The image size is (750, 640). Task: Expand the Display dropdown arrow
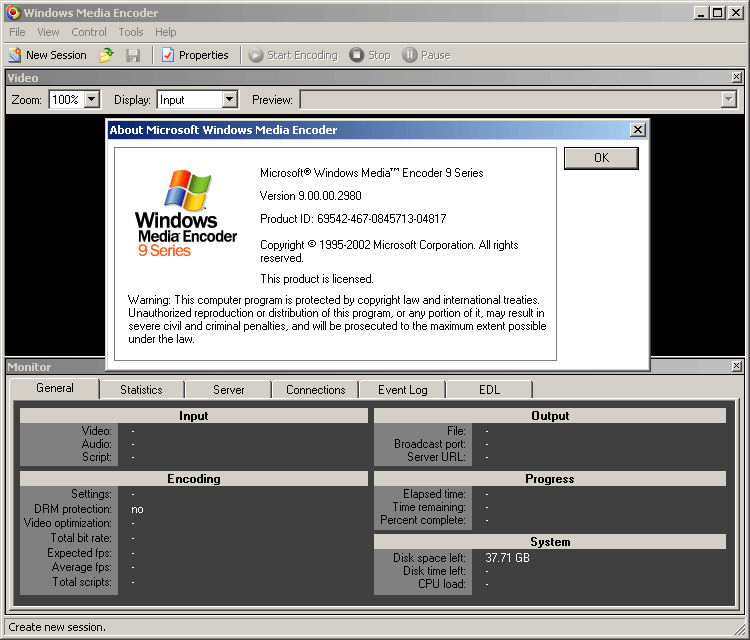pos(230,99)
